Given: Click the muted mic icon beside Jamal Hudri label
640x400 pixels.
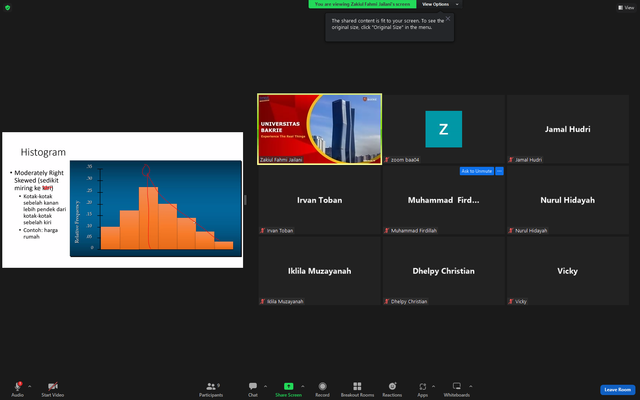Looking at the screenshot, I should (x=511, y=160).
